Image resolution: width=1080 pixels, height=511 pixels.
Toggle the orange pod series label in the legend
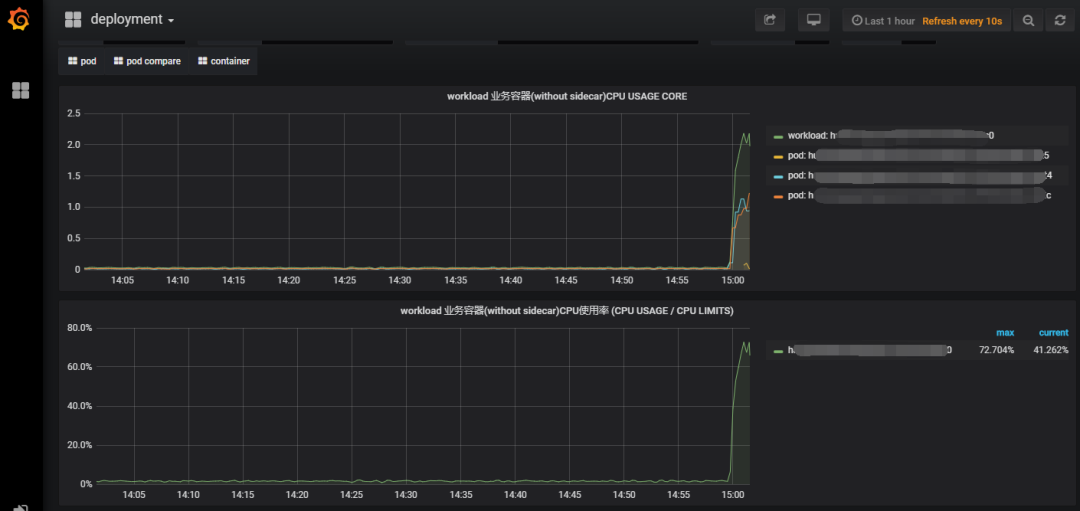[796, 195]
